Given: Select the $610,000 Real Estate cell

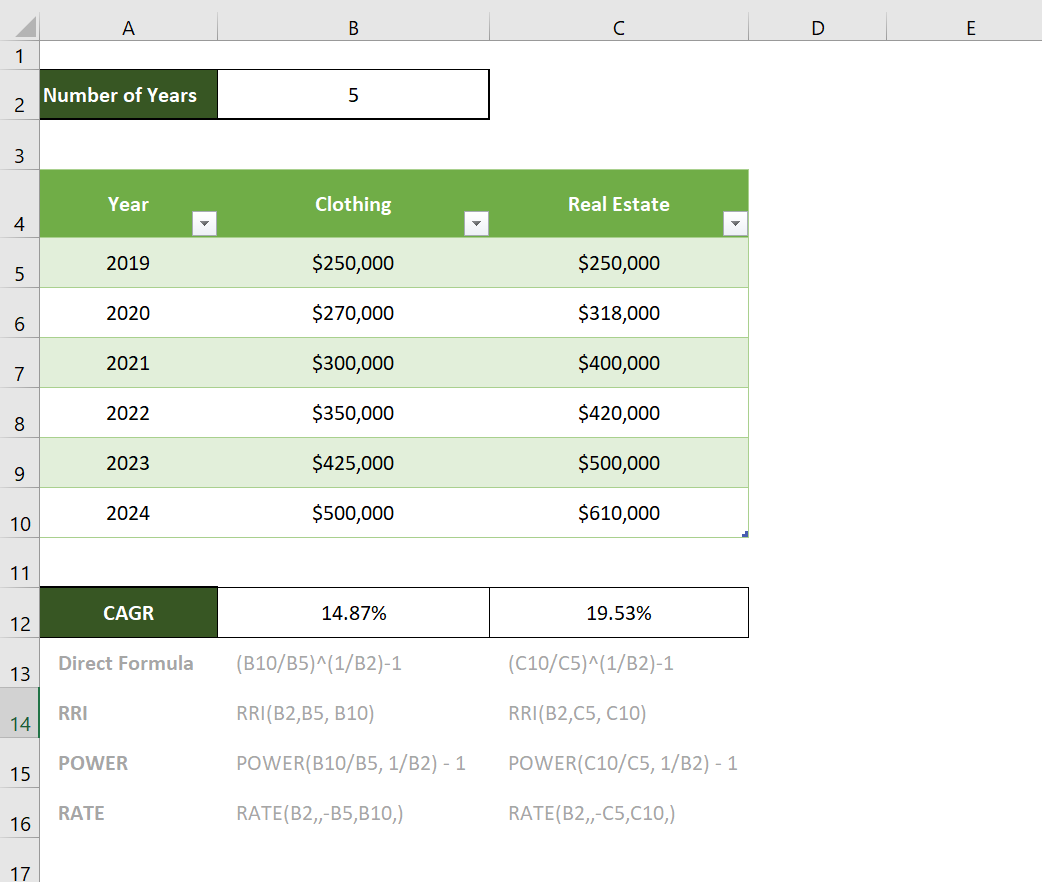Looking at the screenshot, I should [618, 513].
